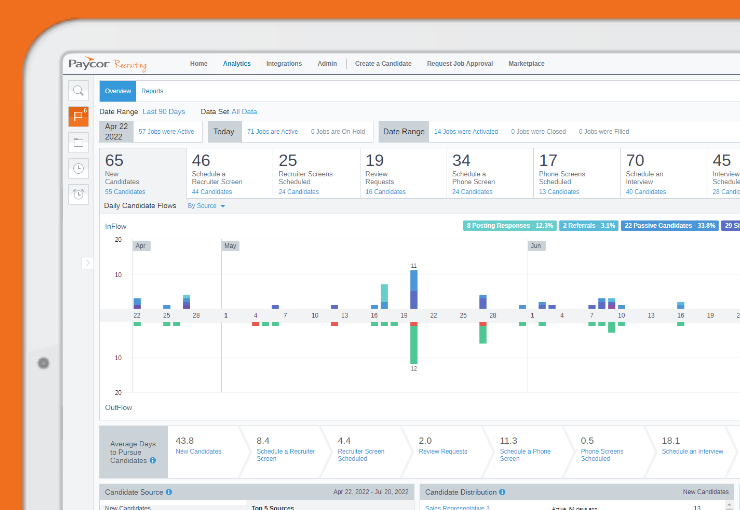Open 57 Jobs were Active link
The height and width of the screenshot is (510, 740).
point(166,132)
